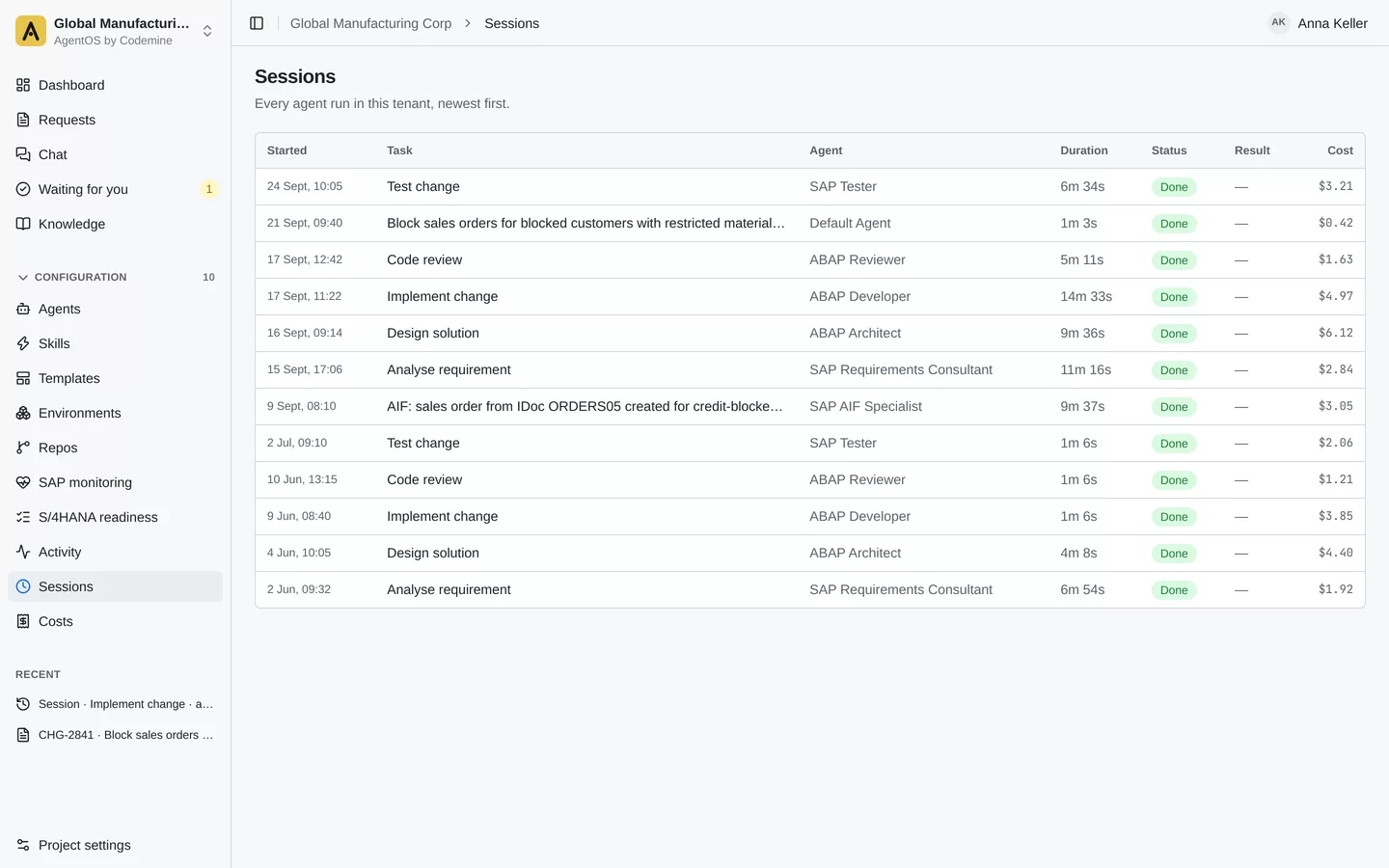
Task: Click the Activity pulse icon
Action: (x=23, y=552)
